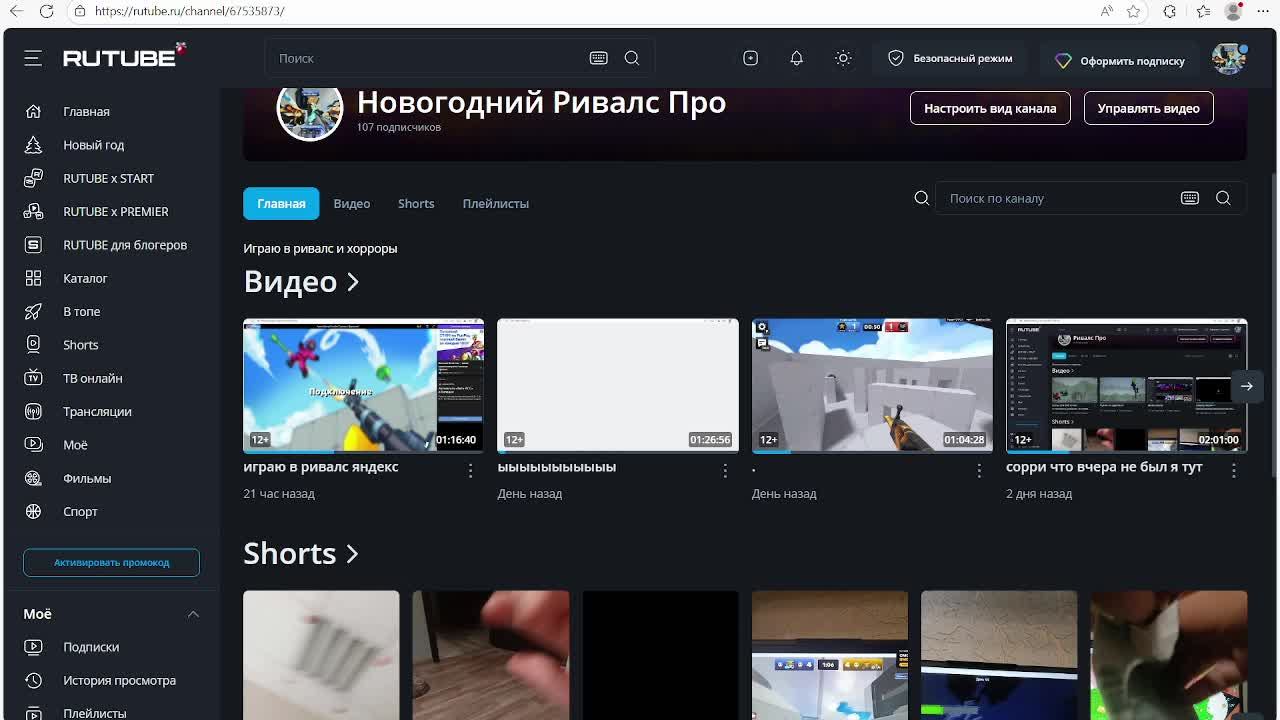The width and height of the screenshot is (1280, 720).
Task: Select the Главная channel tab
Action: click(x=281, y=203)
